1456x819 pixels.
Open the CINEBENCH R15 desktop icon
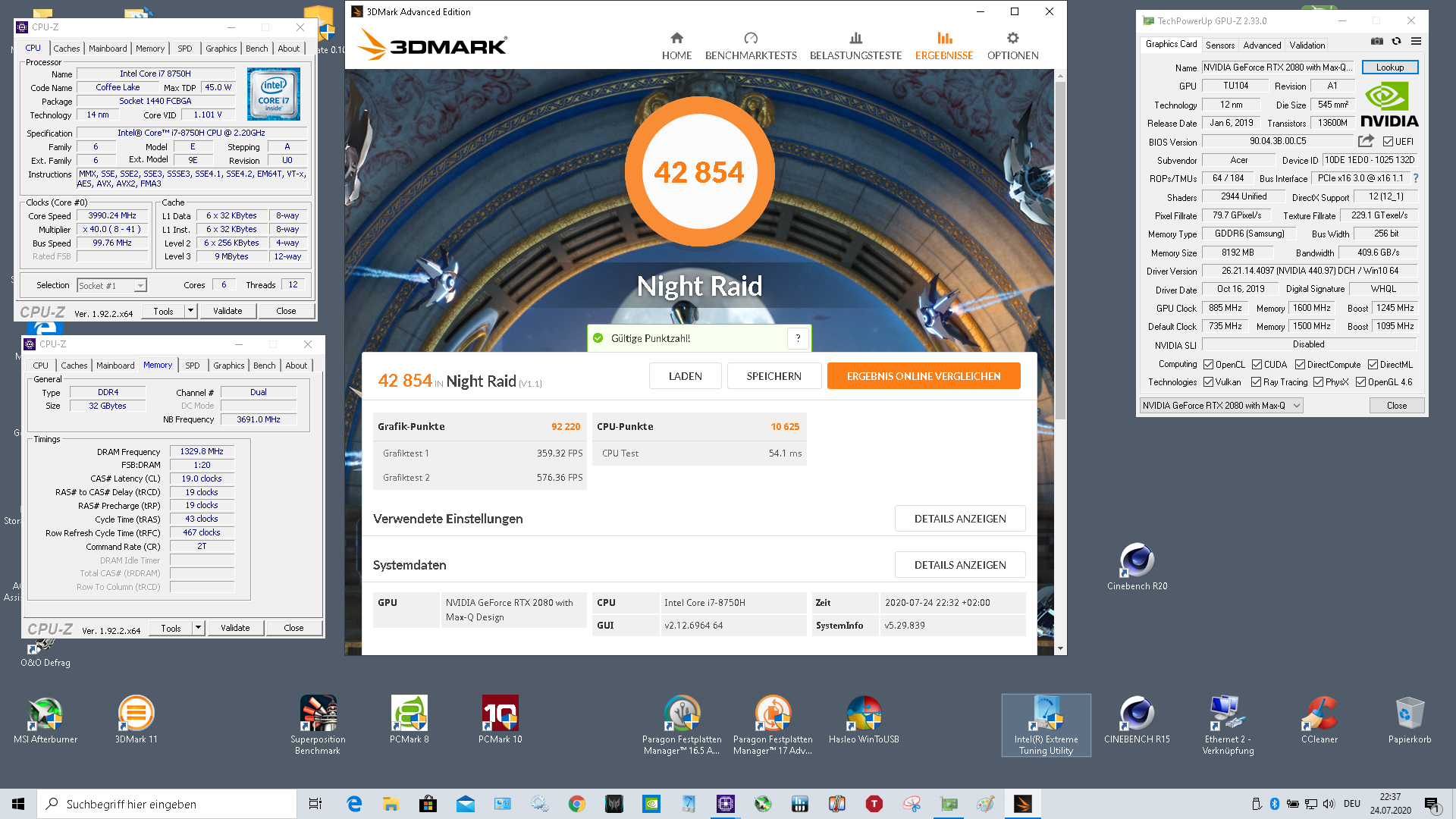pyautogui.click(x=1137, y=720)
